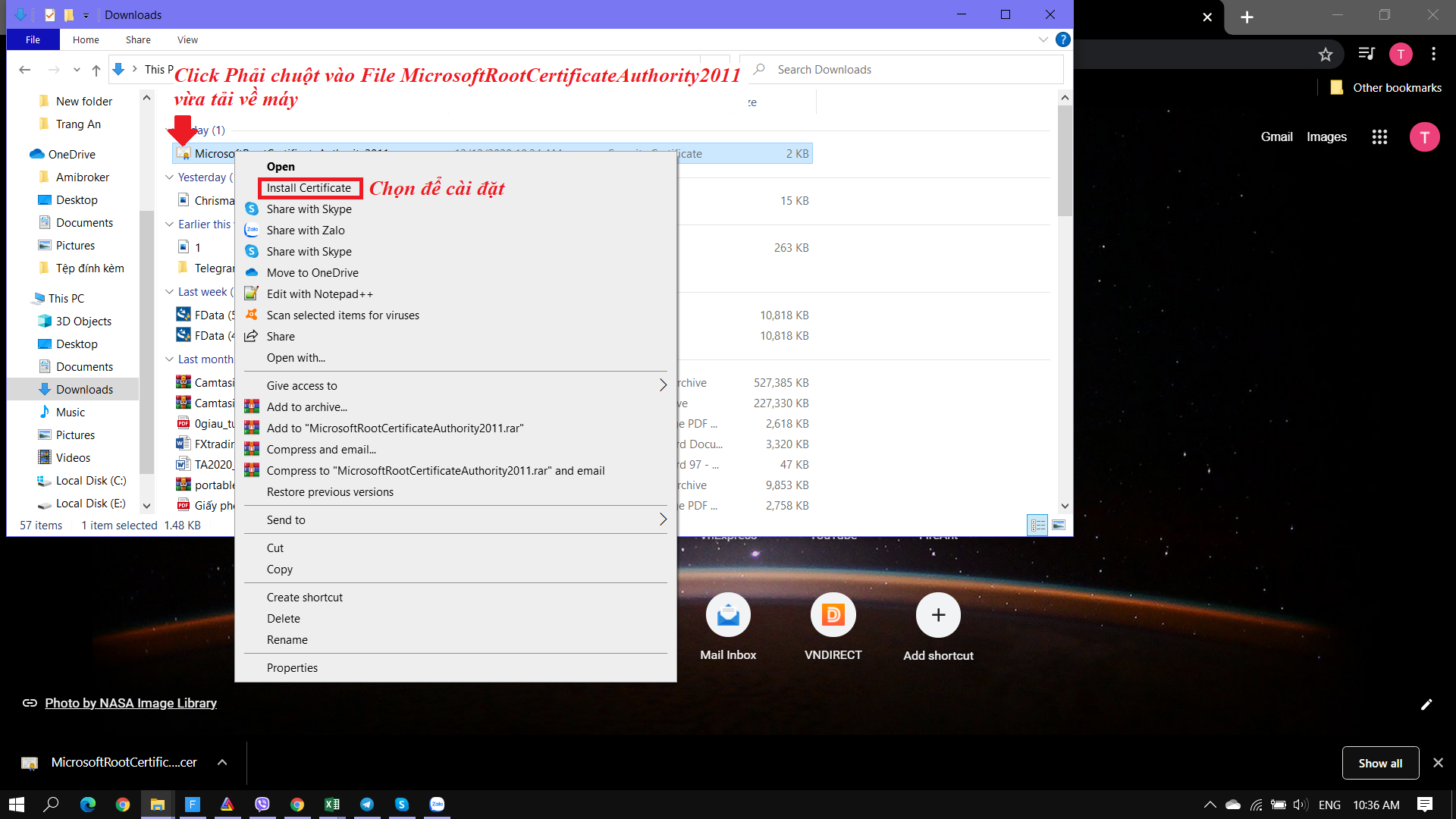Launch Excel from the taskbar

332,805
